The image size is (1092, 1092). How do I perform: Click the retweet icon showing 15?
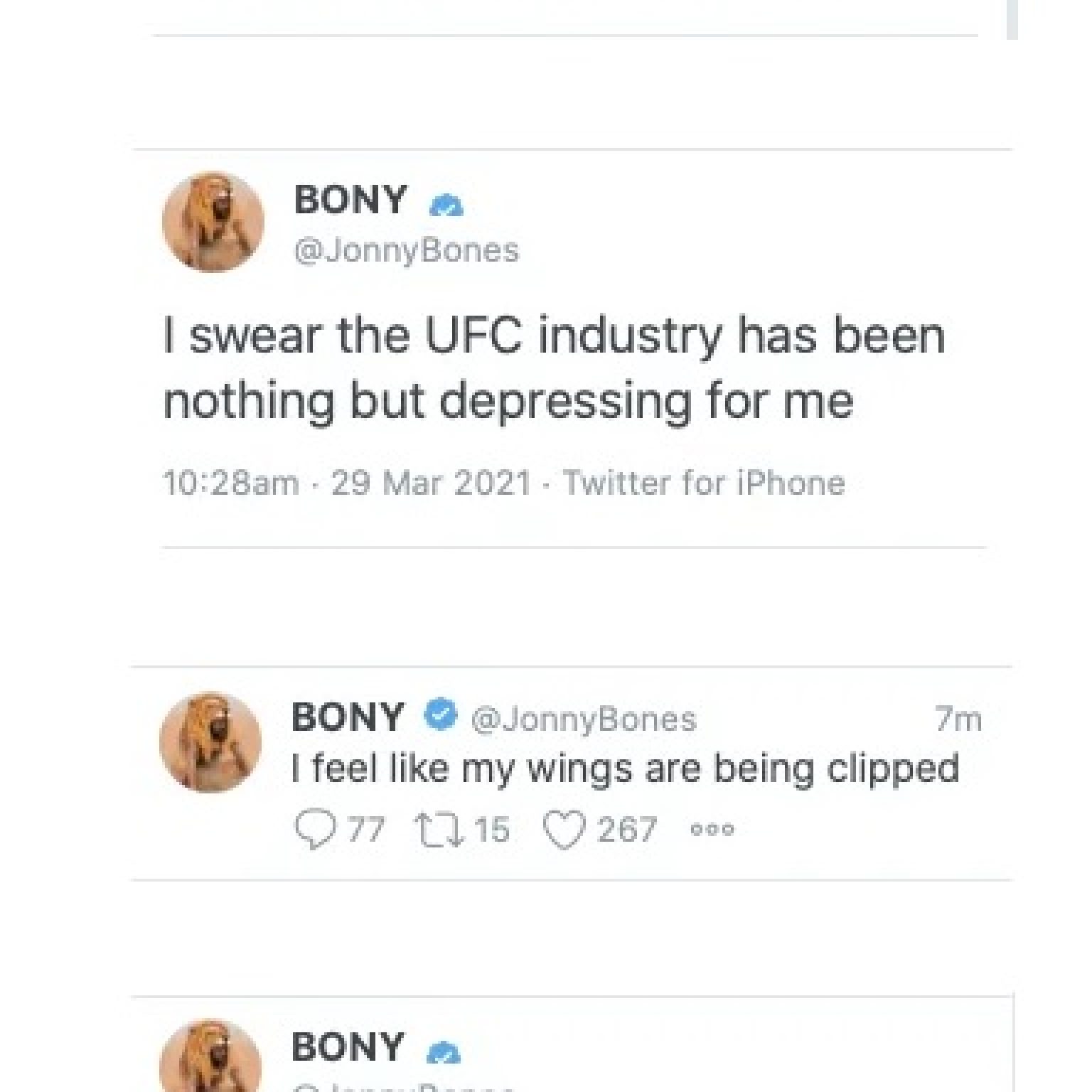[439, 830]
